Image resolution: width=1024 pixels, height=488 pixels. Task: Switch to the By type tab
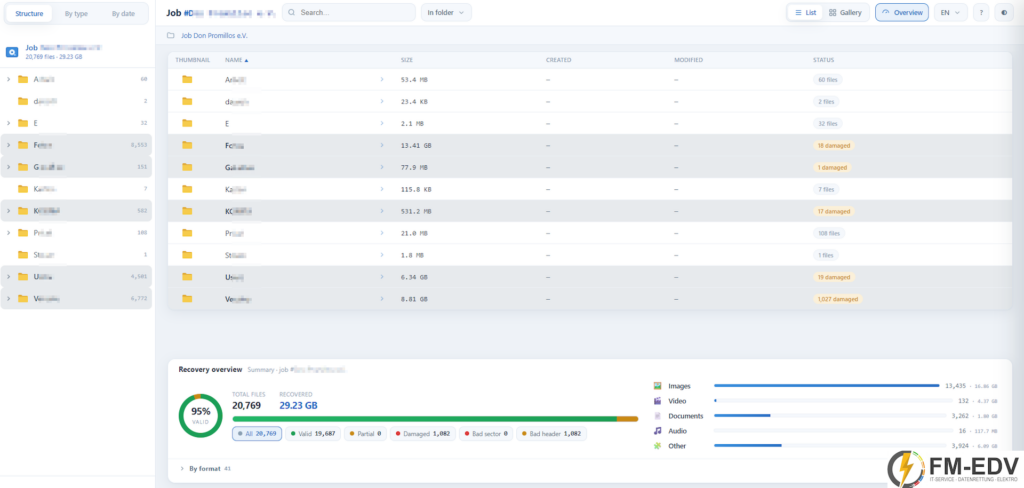click(76, 14)
